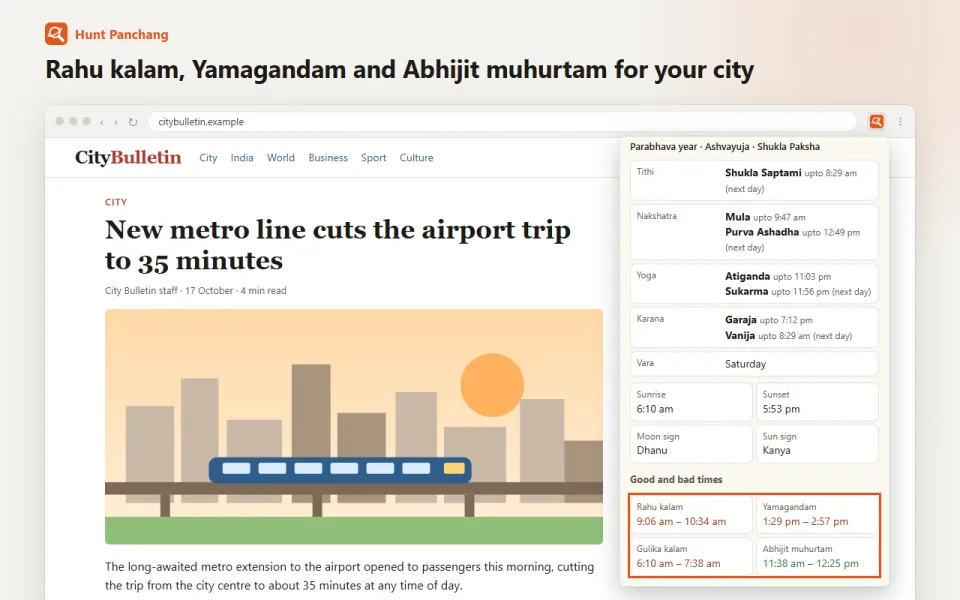Click the "Good and bad times" heading
The height and width of the screenshot is (600, 960).
[676, 479]
